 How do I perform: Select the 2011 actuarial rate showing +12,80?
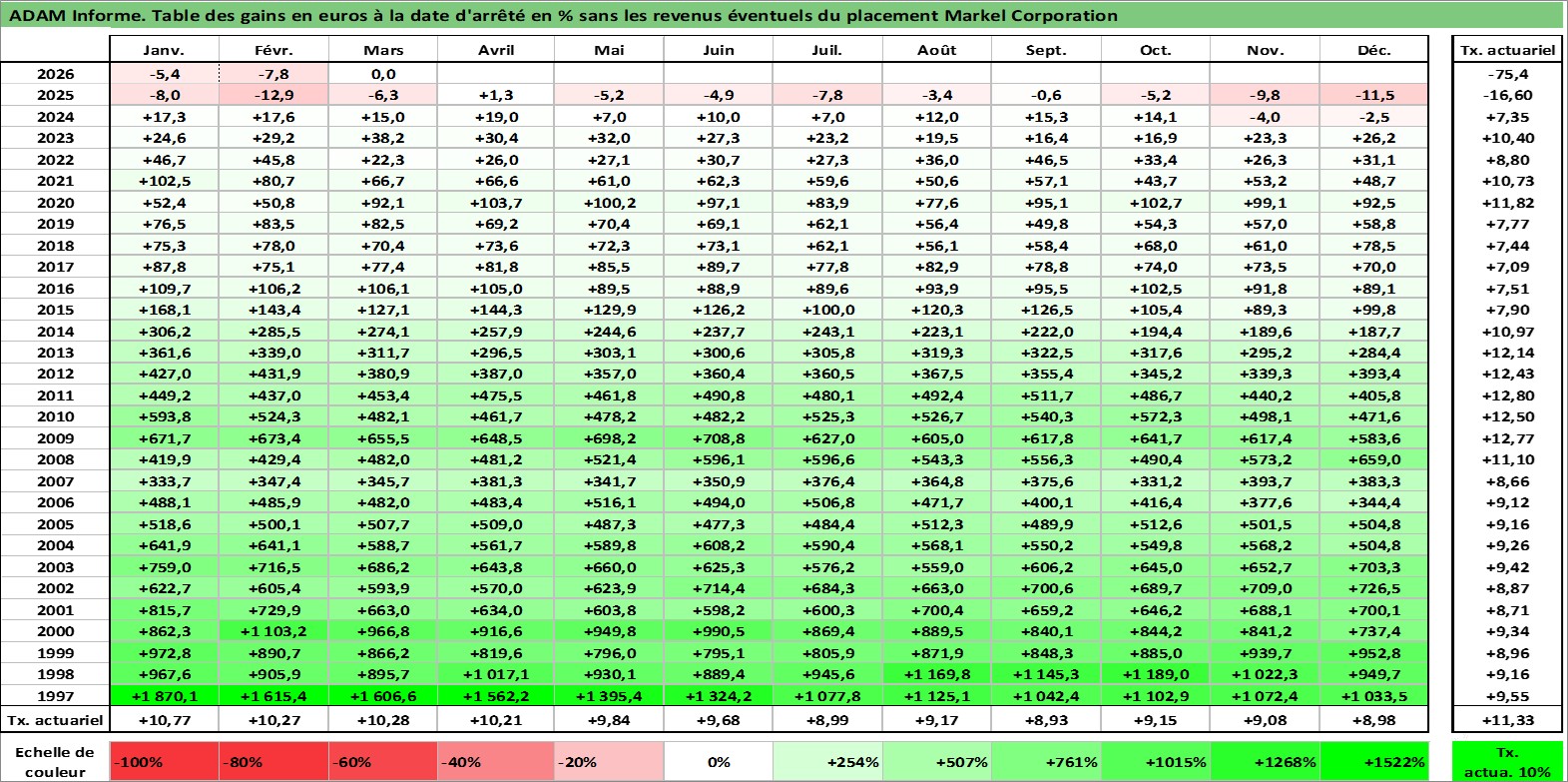coord(1507,395)
